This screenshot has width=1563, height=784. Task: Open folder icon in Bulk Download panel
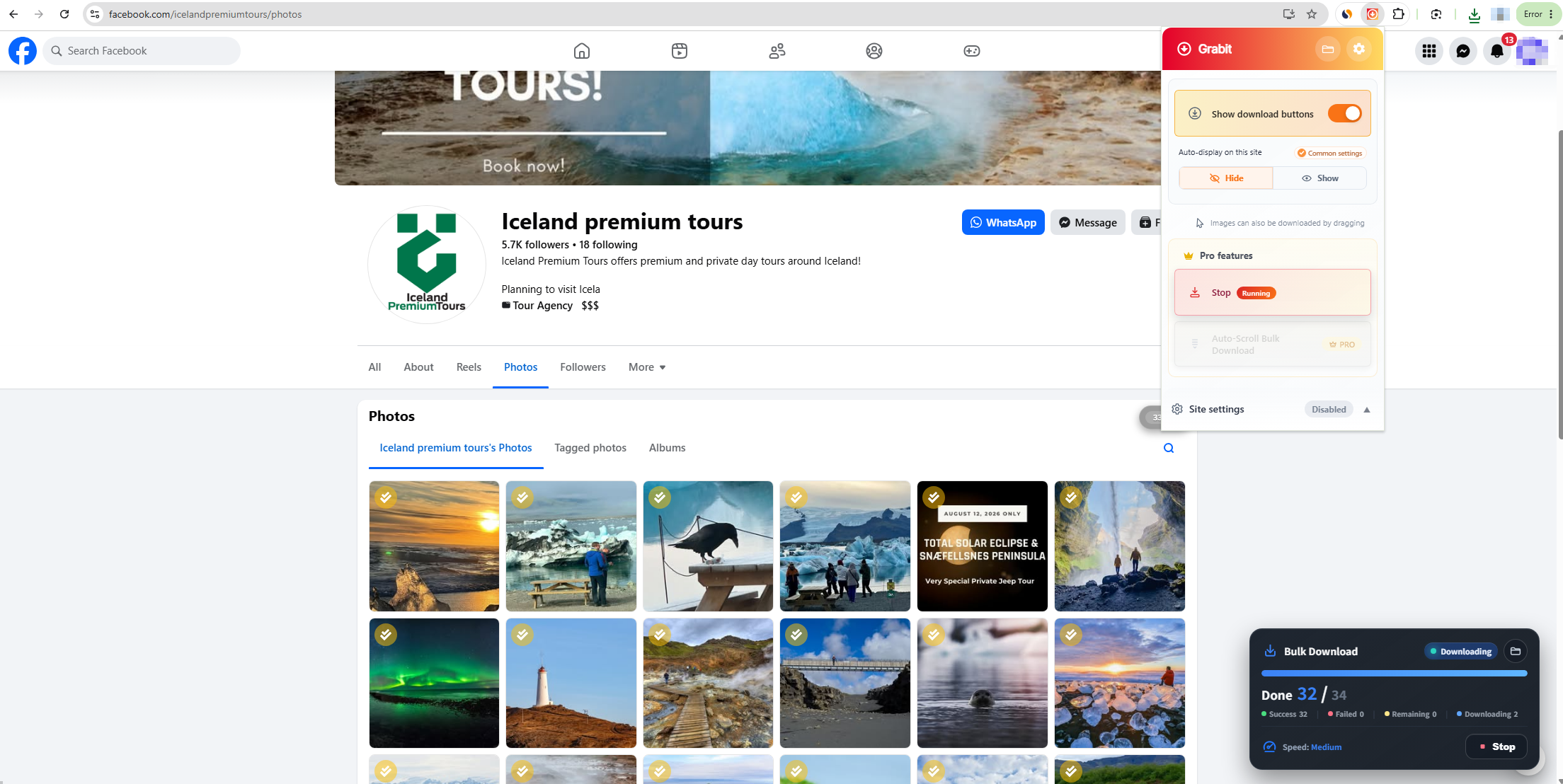(1516, 651)
